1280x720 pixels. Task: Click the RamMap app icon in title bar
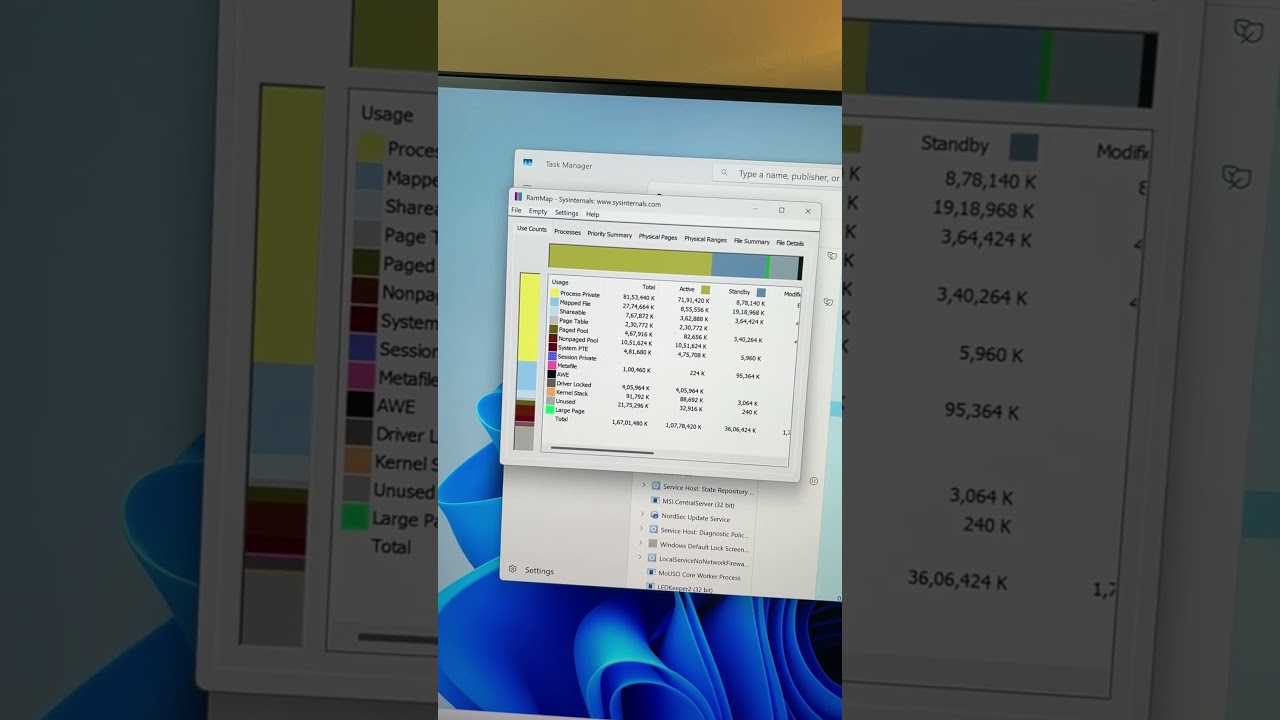[x=518, y=197]
